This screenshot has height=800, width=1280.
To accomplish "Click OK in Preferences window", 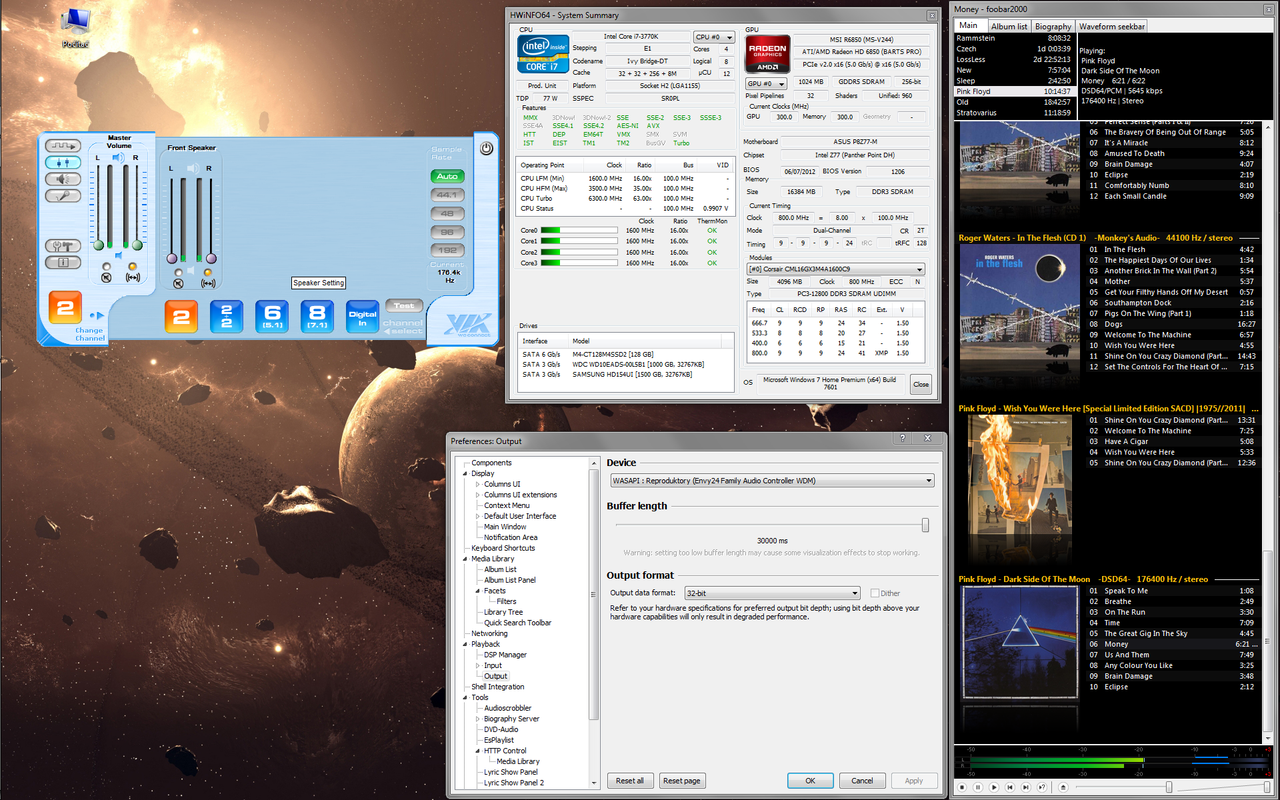I will 810,780.
